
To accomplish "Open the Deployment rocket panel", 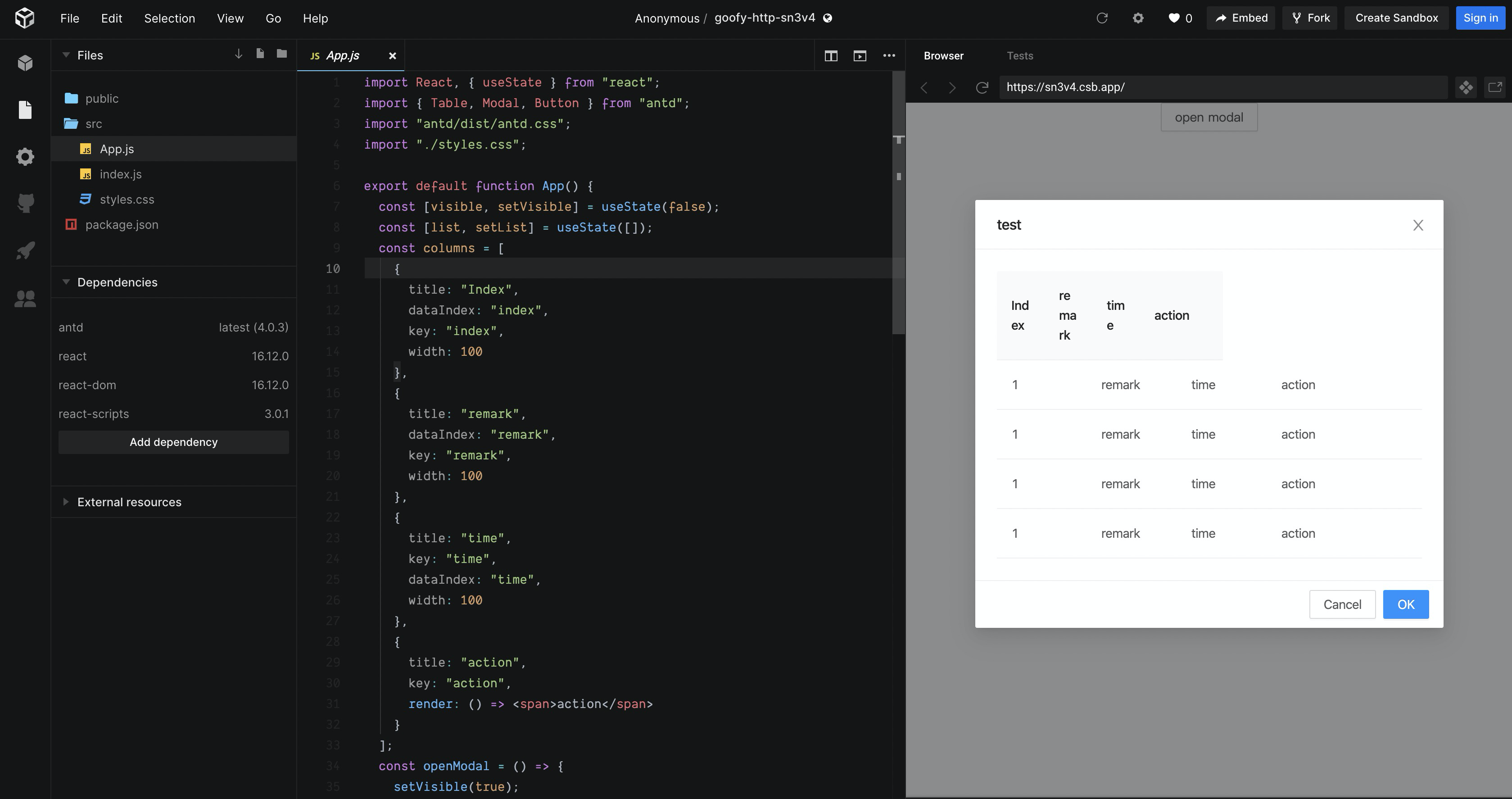I will pyautogui.click(x=26, y=251).
